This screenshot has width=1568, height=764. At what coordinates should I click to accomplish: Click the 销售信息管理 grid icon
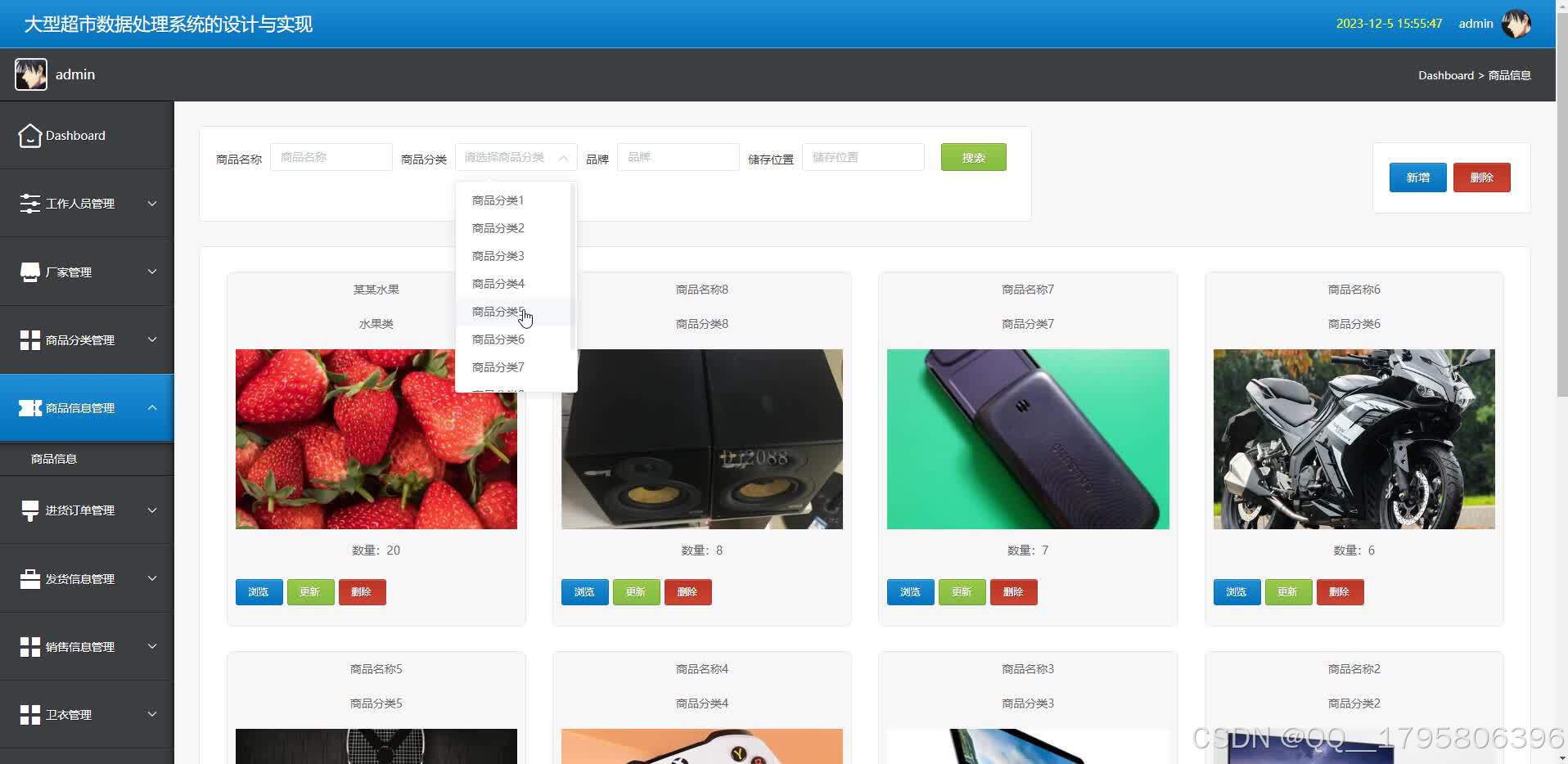click(30, 647)
